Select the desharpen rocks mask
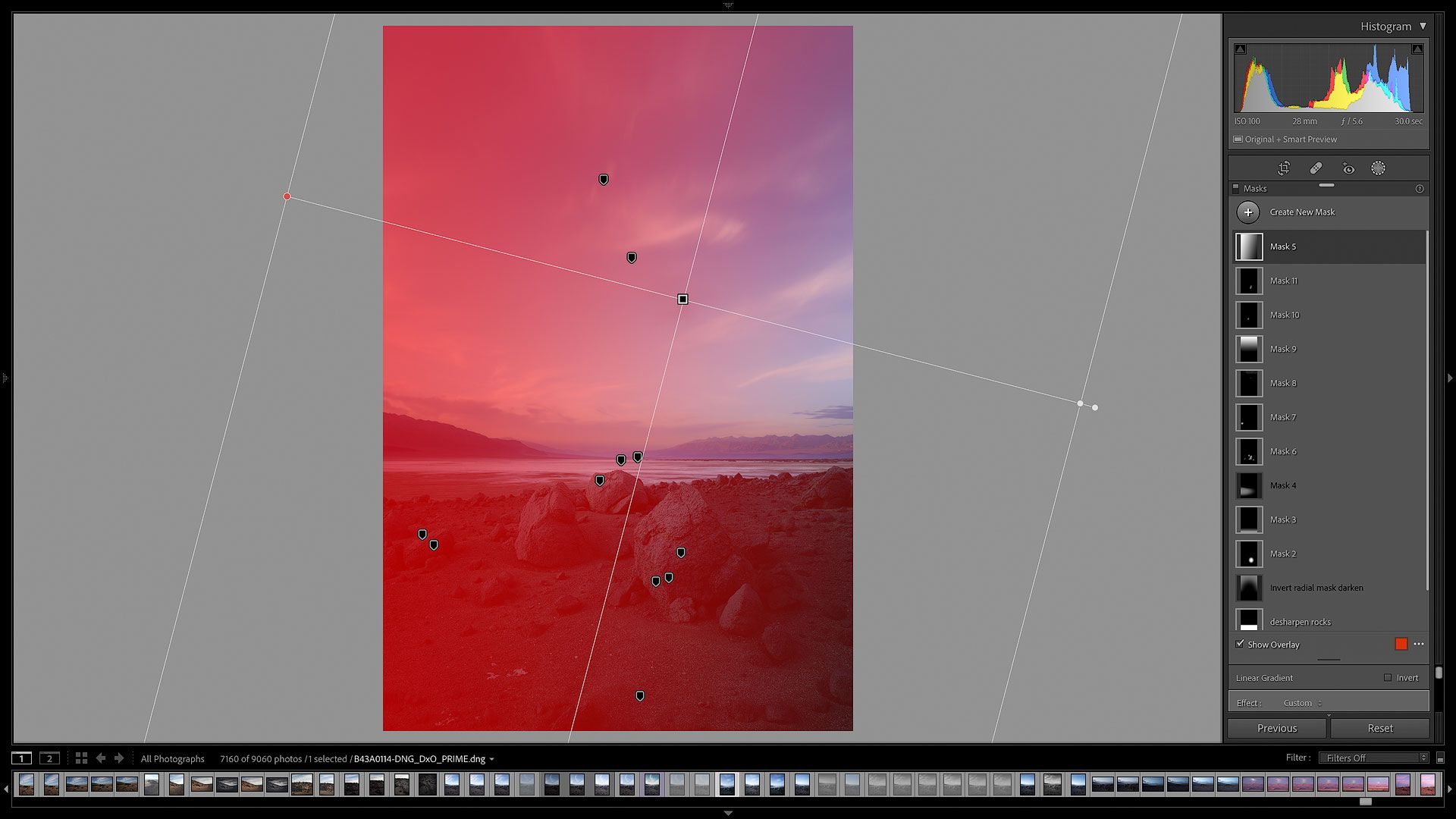 (1300, 622)
